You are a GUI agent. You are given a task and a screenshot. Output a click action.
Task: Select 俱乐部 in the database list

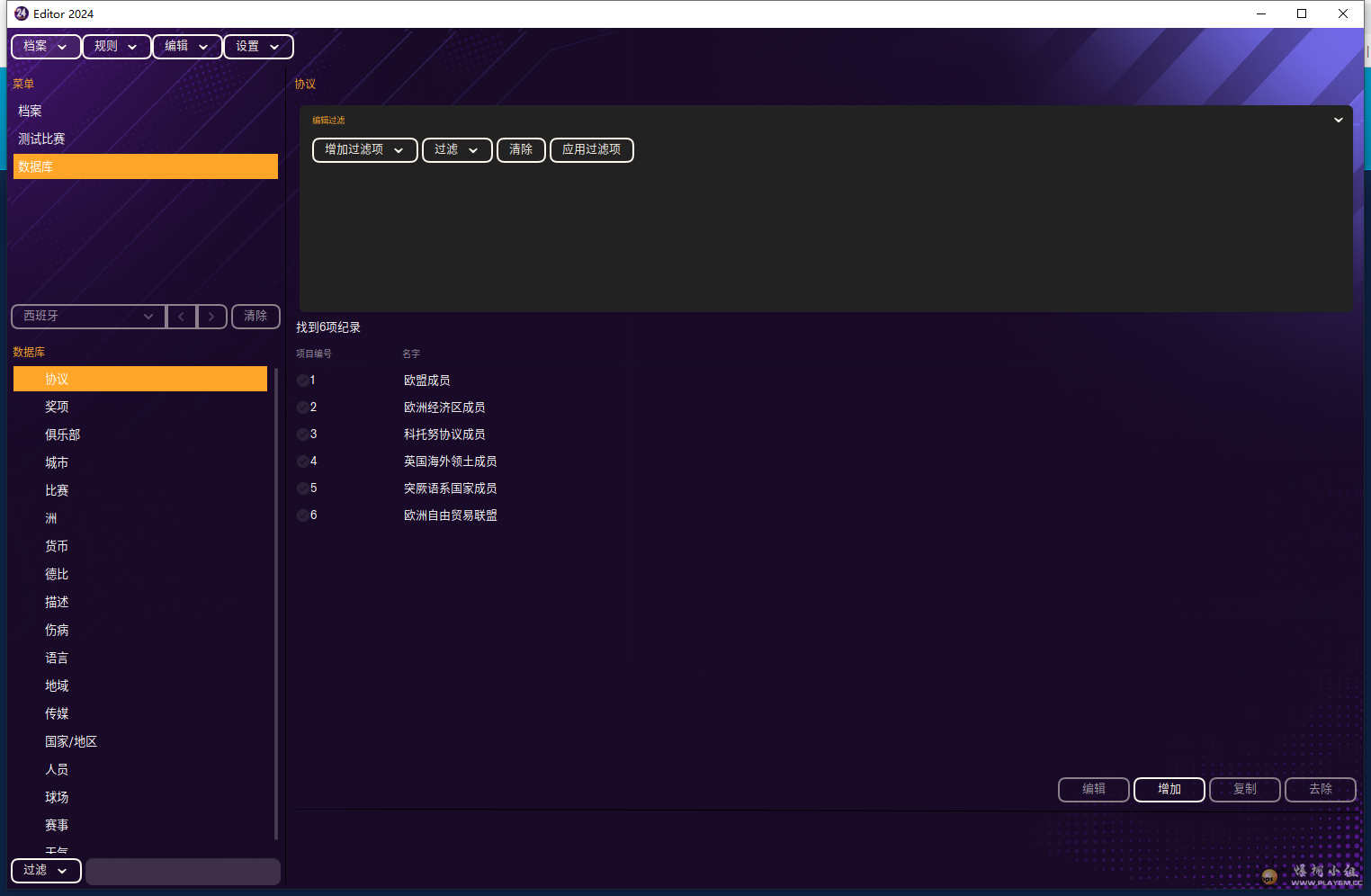click(x=63, y=435)
